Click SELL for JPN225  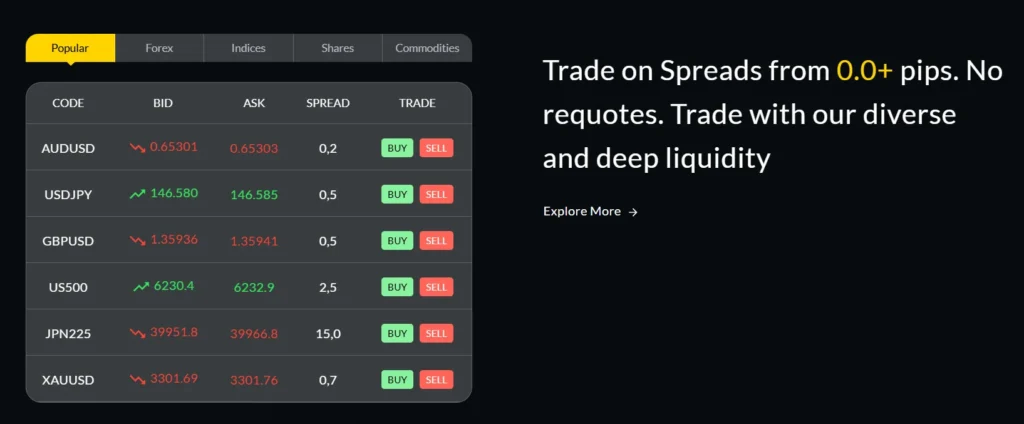point(436,333)
